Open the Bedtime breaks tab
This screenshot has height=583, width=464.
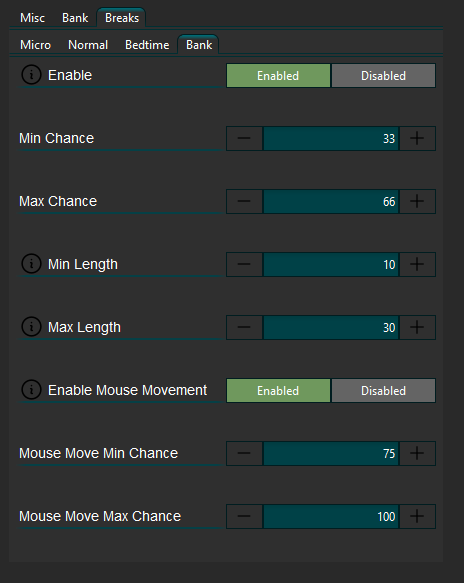(x=147, y=45)
